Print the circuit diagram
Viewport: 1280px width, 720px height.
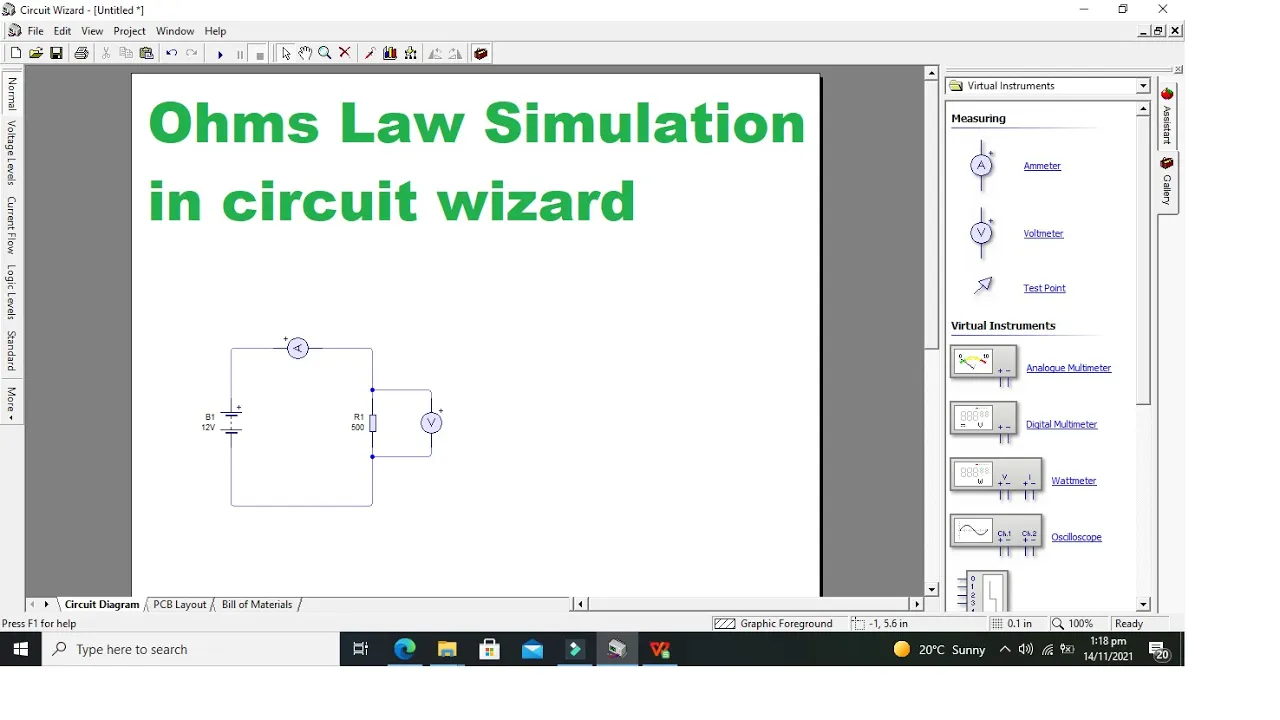click(x=81, y=54)
